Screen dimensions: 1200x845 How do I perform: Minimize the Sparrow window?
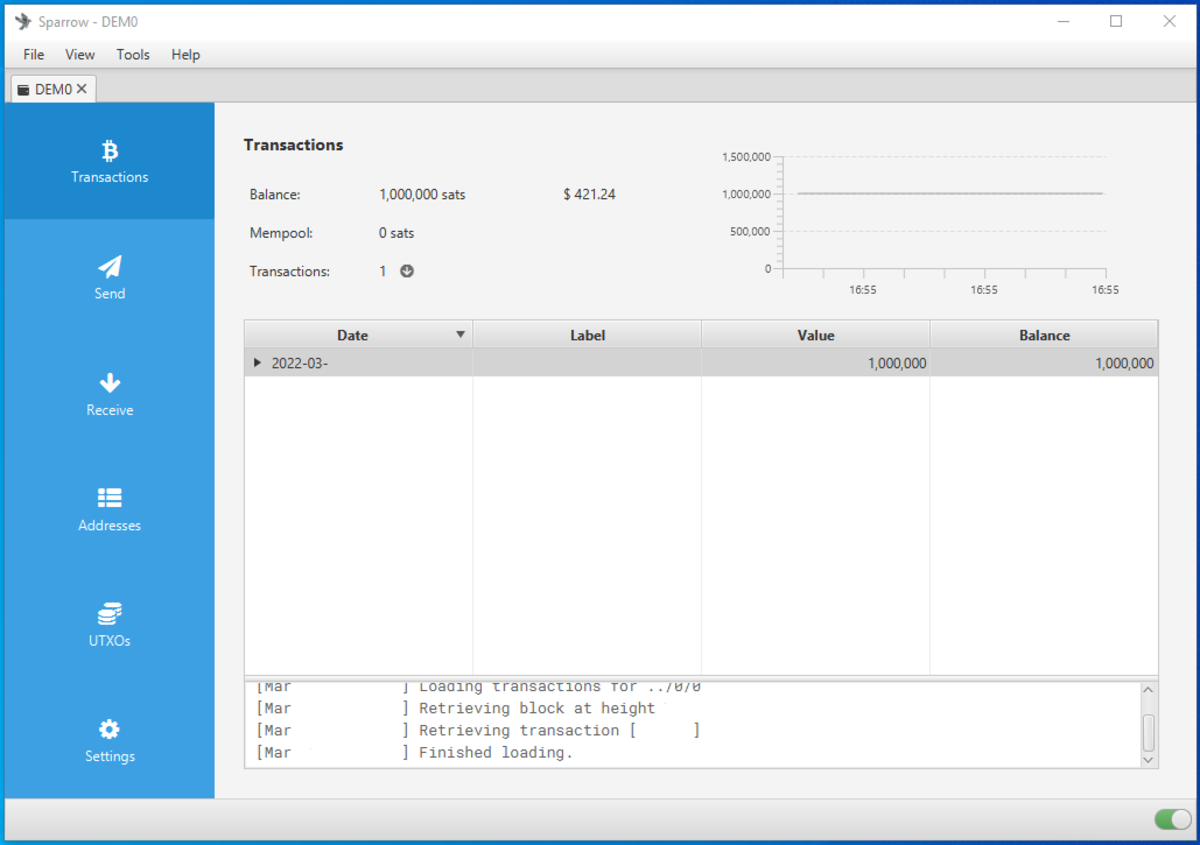[x=1063, y=21]
